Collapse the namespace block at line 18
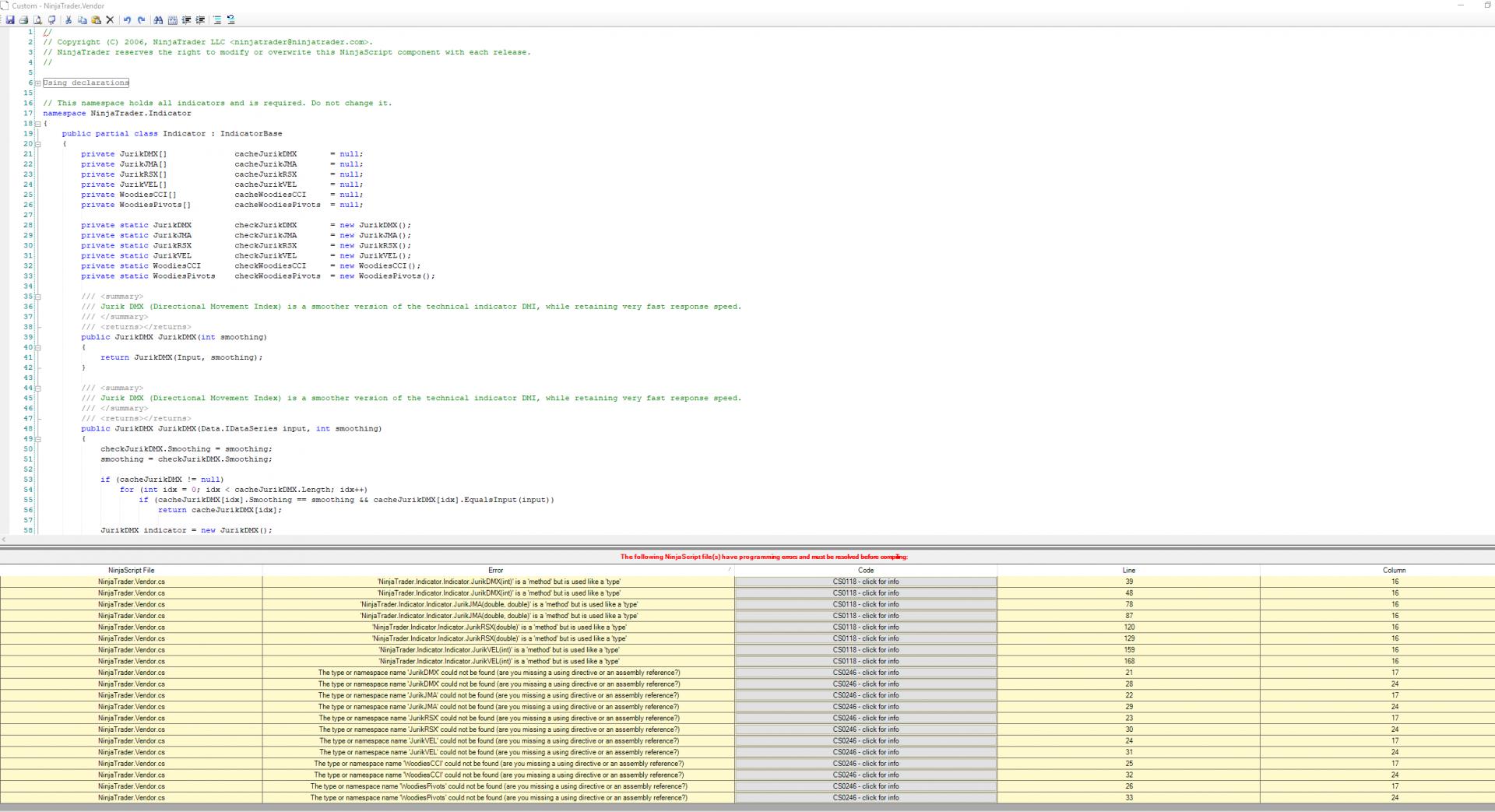Viewport: 1495px width, 812px height. pos(37,124)
